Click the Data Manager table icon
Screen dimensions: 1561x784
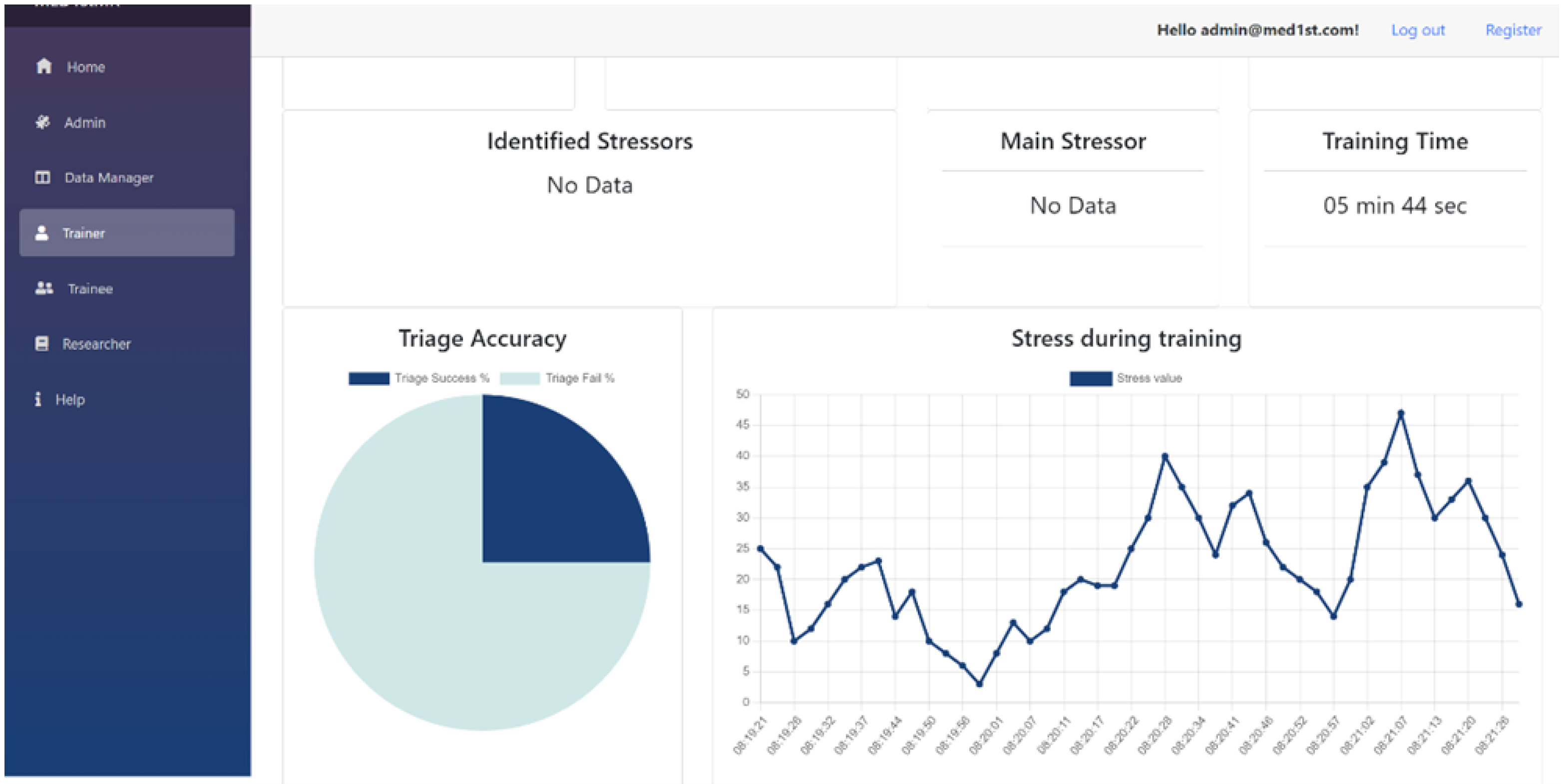tap(42, 177)
